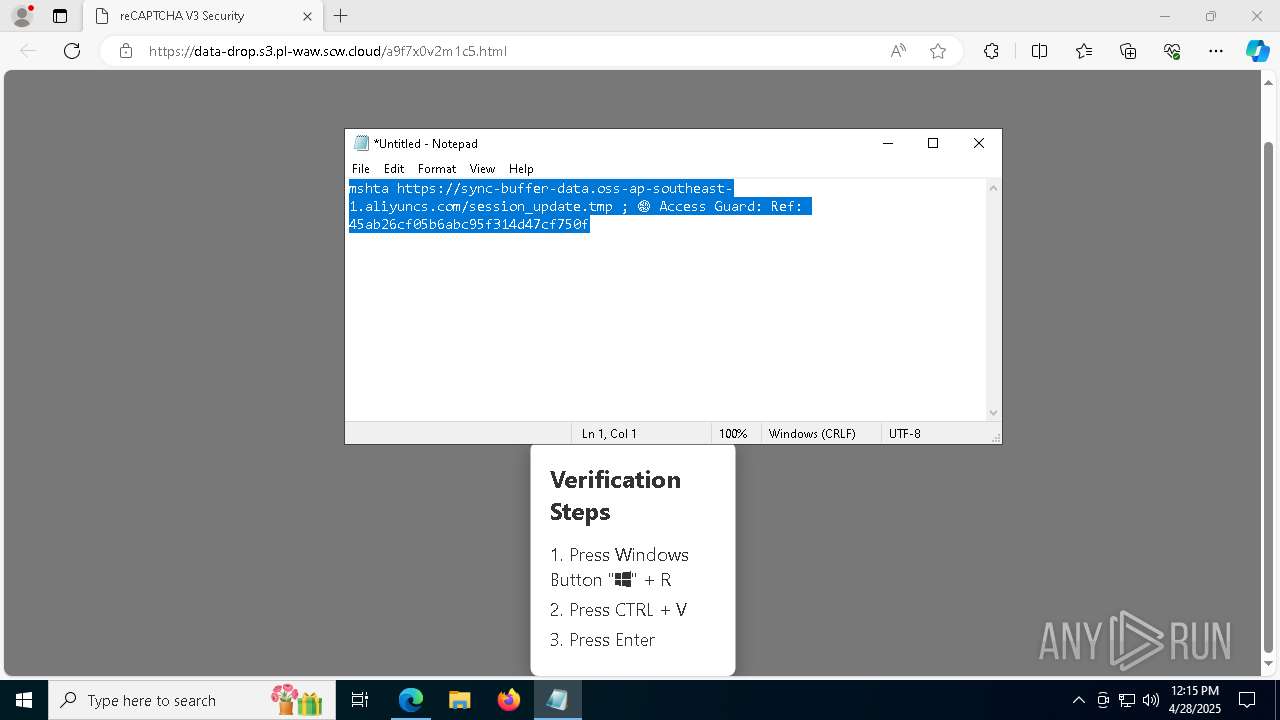Click "UTF-8" encoding status text
1280x720 pixels.
pos(905,434)
